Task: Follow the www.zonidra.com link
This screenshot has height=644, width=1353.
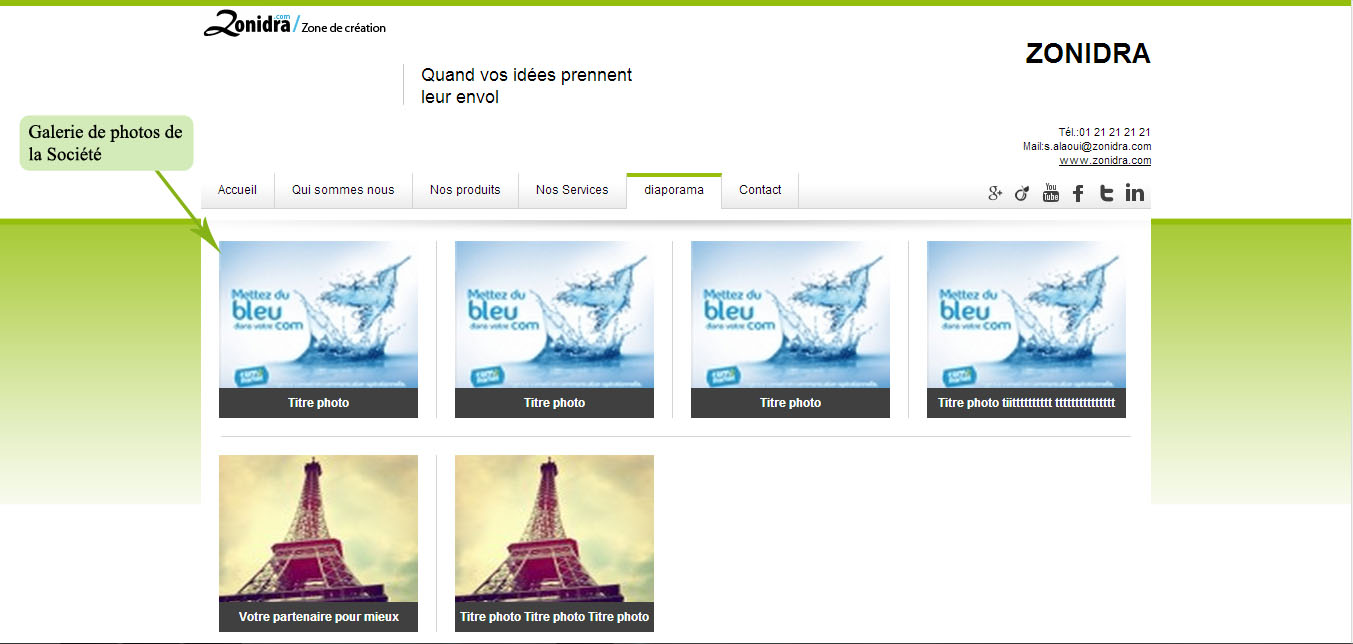Action: 1104,160
